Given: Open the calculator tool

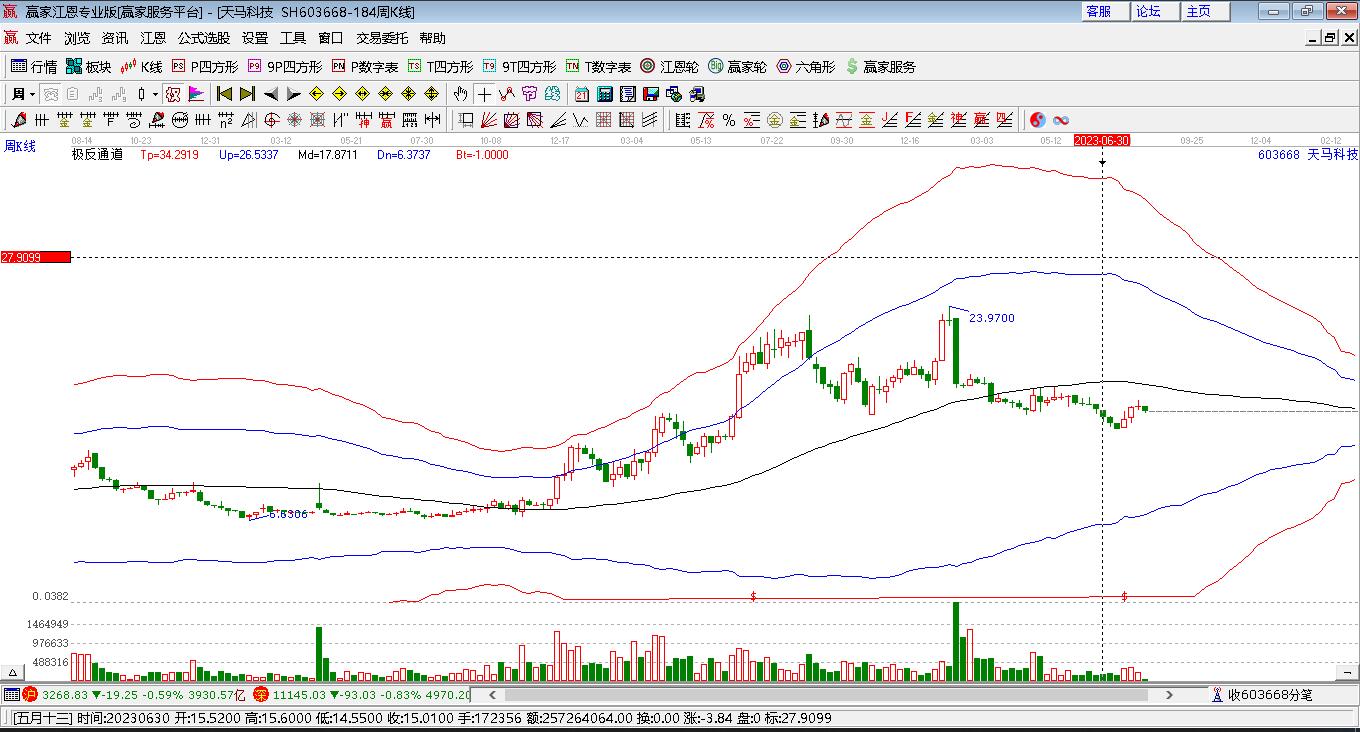Looking at the screenshot, I should [605, 94].
